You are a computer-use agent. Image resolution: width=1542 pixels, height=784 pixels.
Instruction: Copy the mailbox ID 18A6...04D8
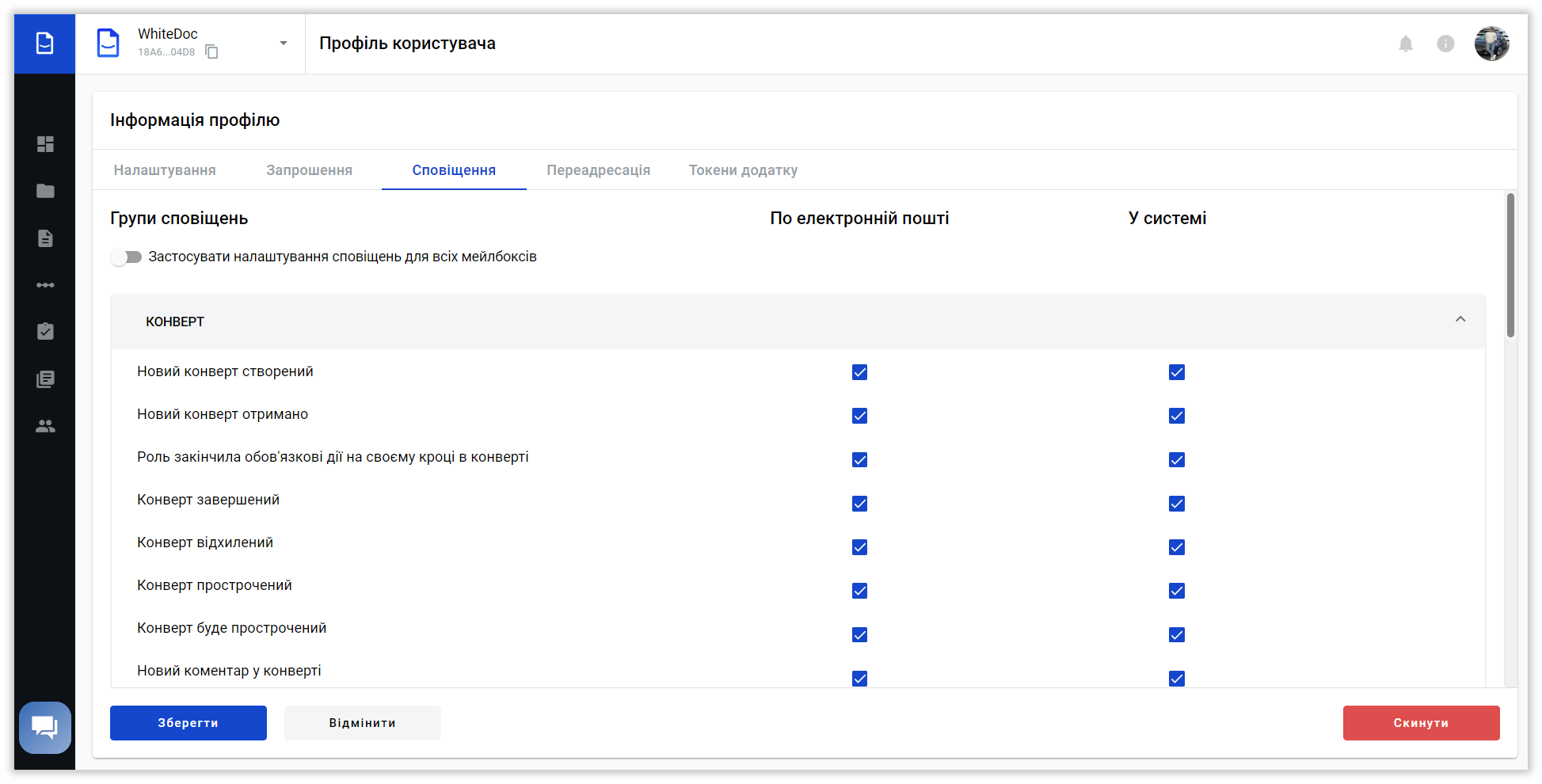click(x=211, y=52)
